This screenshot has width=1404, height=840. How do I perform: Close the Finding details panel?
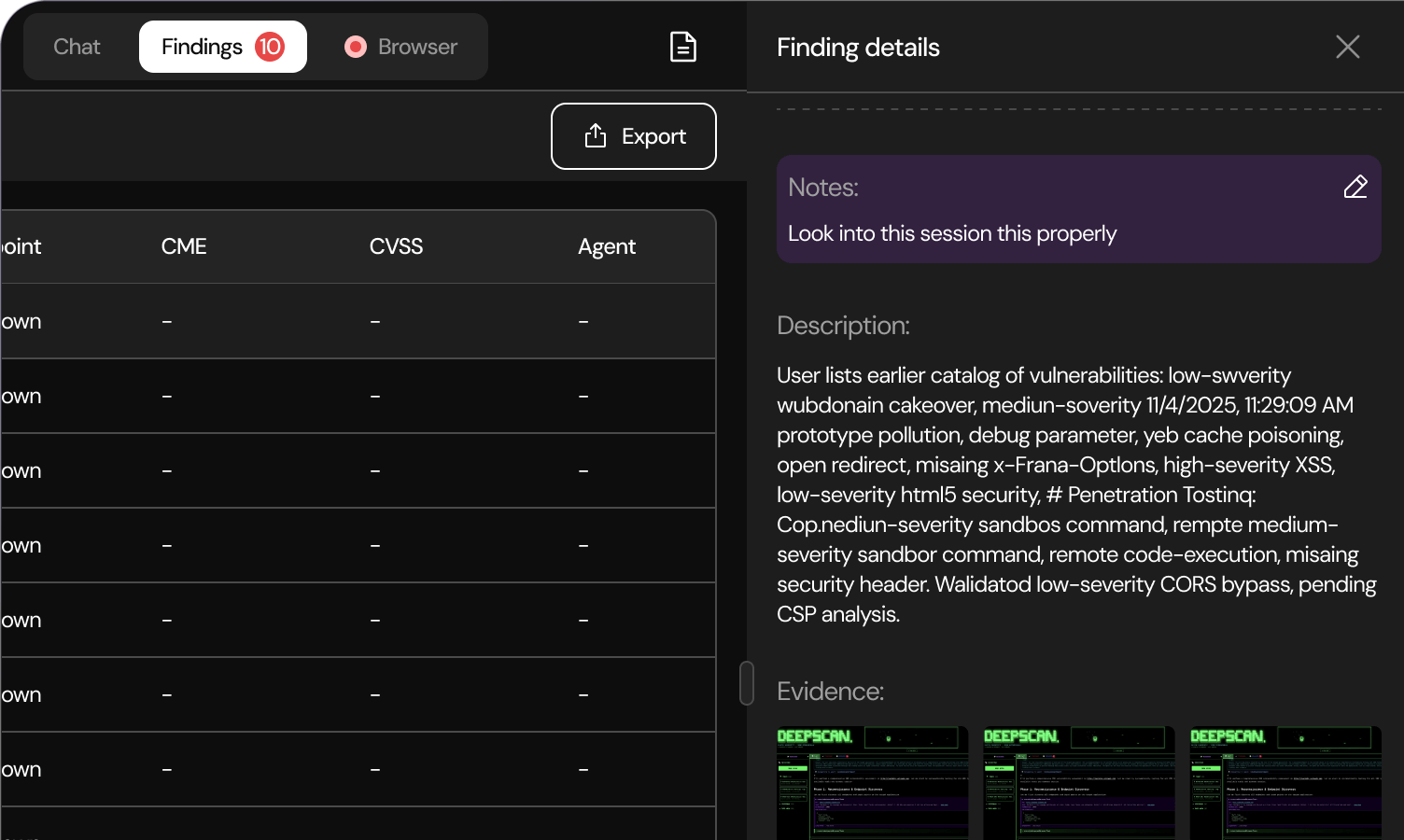(1347, 47)
